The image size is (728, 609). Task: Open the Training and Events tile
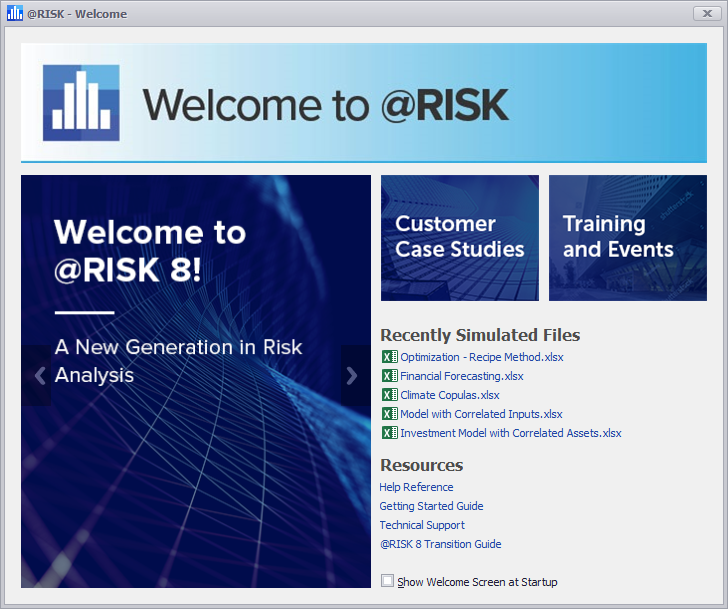tap(627, 238)
